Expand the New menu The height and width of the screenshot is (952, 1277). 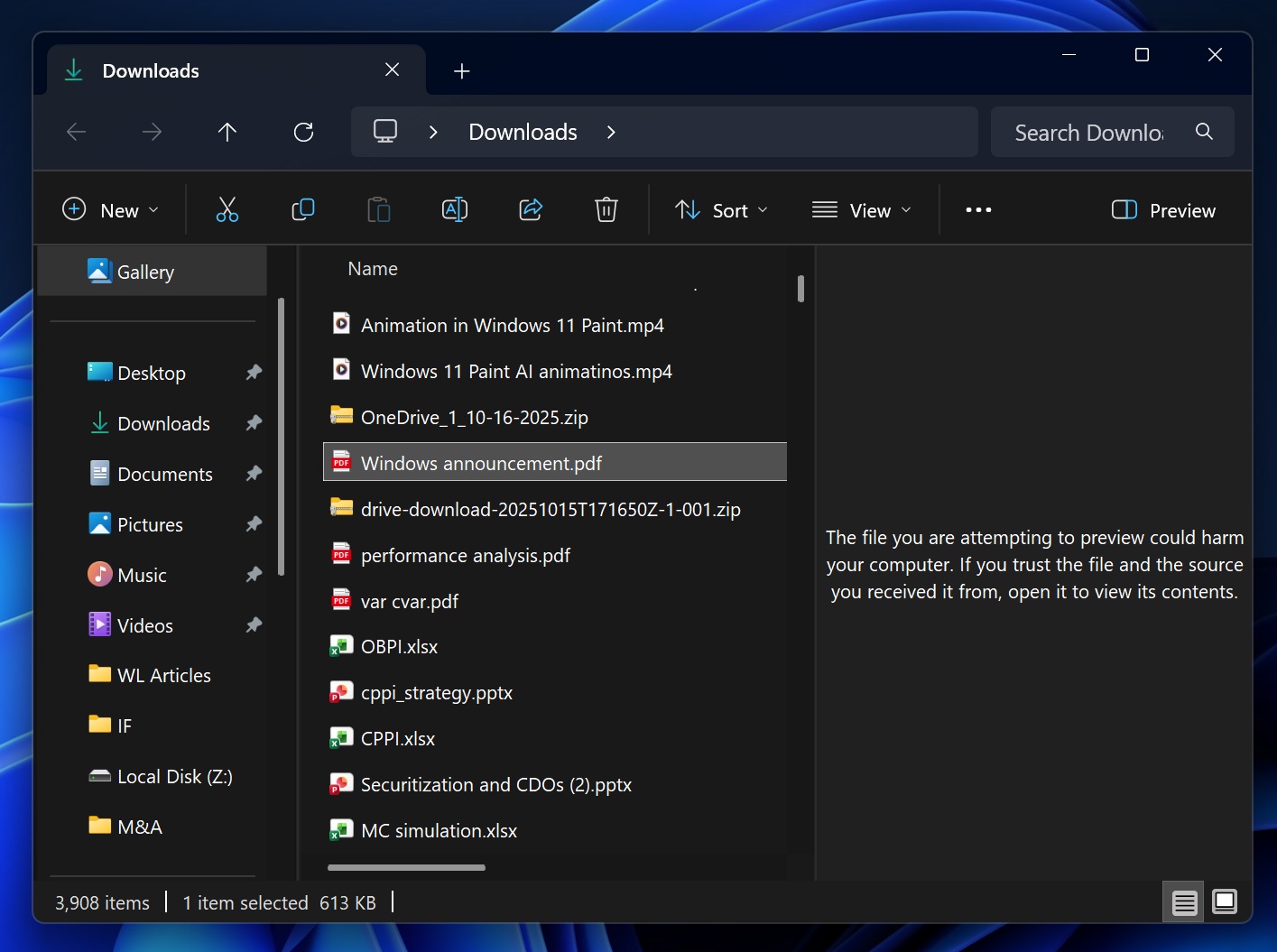[110, 209]
